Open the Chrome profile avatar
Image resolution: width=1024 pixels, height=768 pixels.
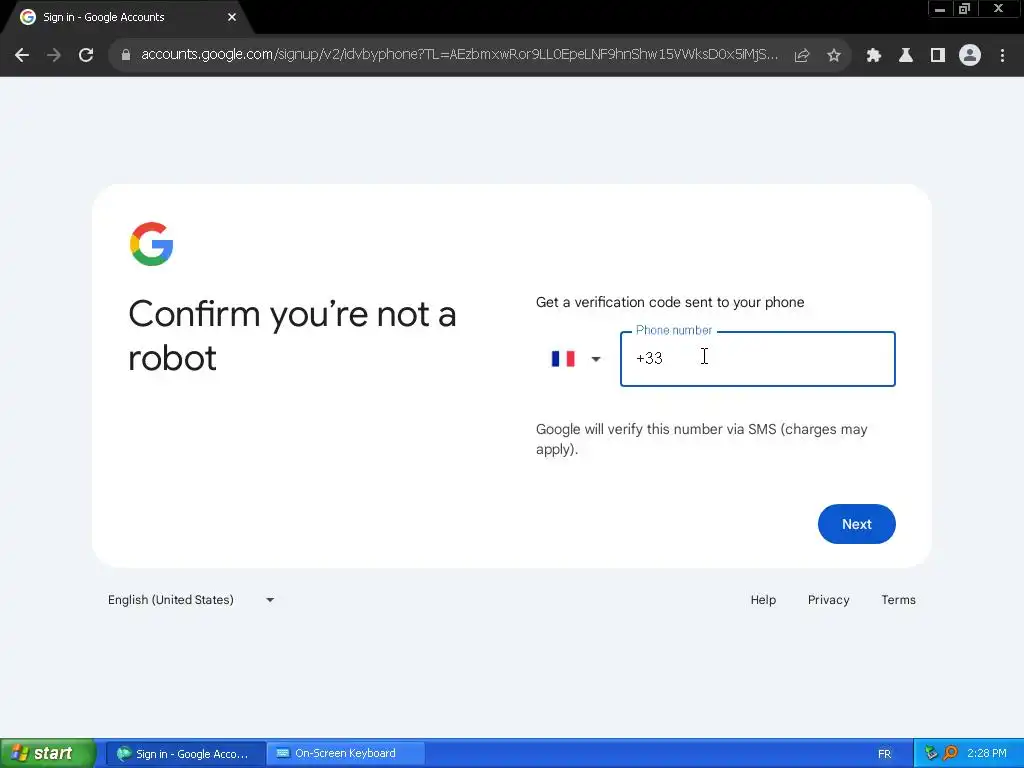pyautogui.click(x=970, y=56)
